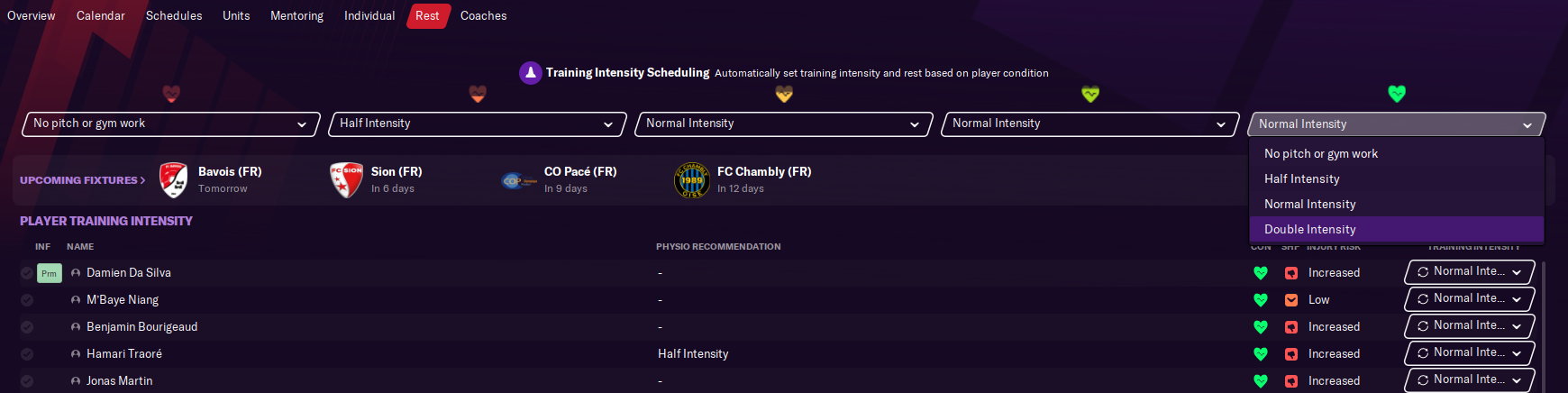This screenshot has height=393, width=1568.
Task: Open the Upcoming Fixtures link
Action: coord(82,180)
